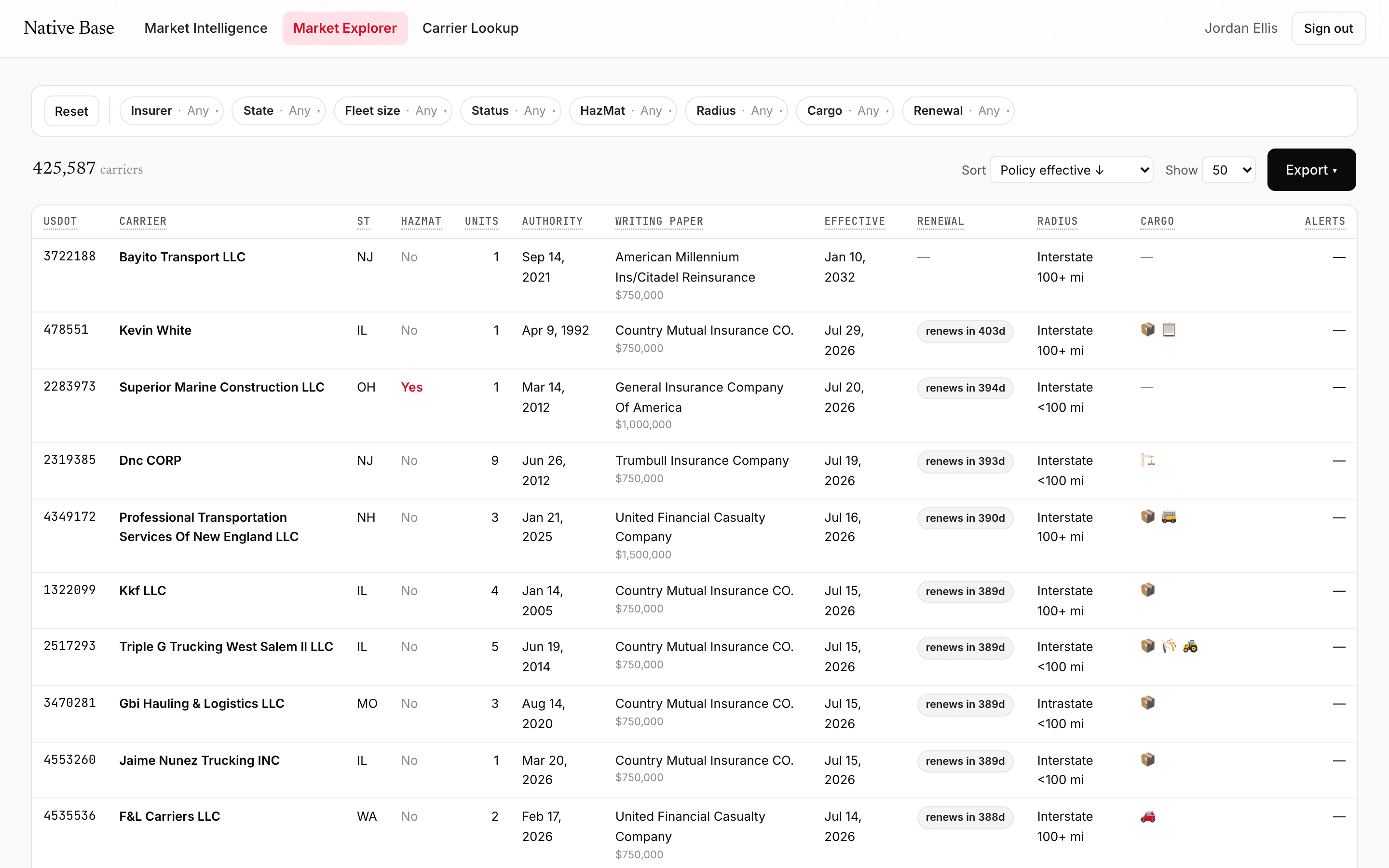Open Bayito Transport LLC carrier
This screenshot has height=868, width=1389.
182,257
